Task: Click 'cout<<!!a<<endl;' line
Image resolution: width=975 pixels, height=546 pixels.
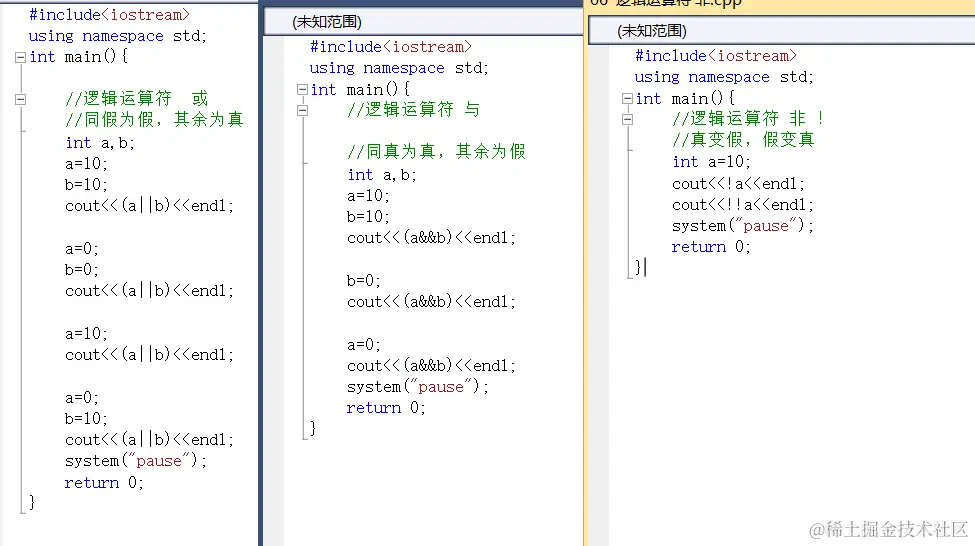Action: point(742,205)
